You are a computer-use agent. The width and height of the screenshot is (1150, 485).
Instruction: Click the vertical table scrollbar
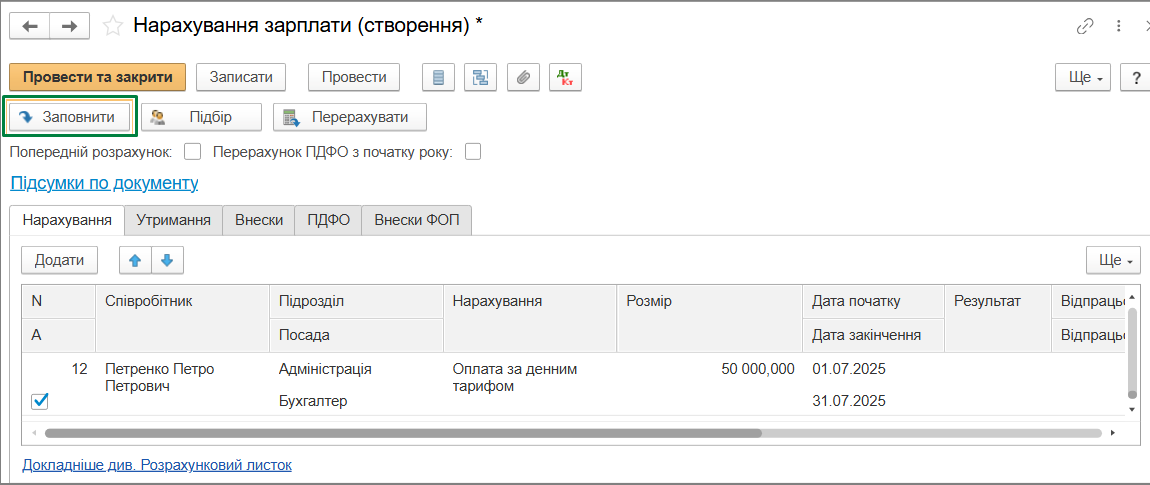pos(1132,352)
